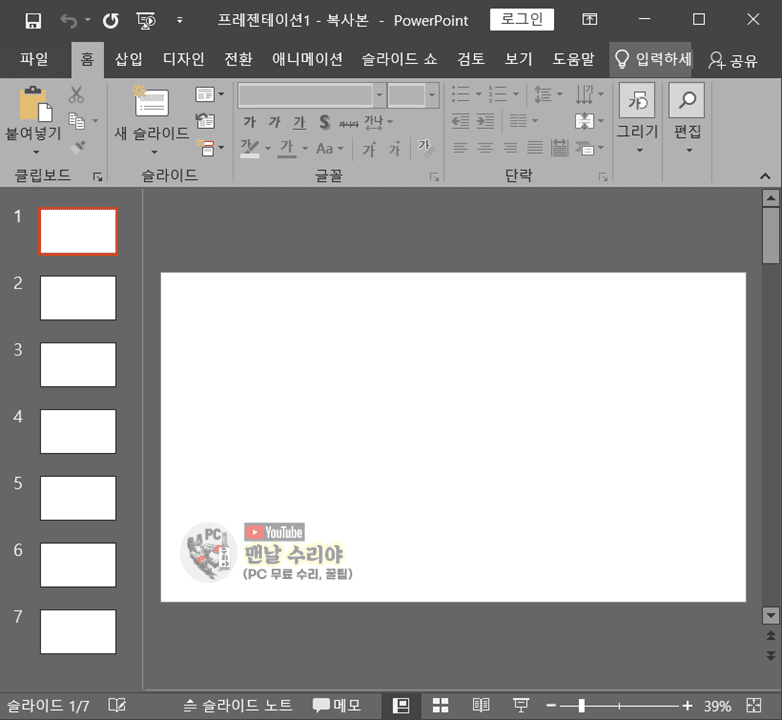
Task: Click the 로그인 sign-in button
Action: click(521, 20)
